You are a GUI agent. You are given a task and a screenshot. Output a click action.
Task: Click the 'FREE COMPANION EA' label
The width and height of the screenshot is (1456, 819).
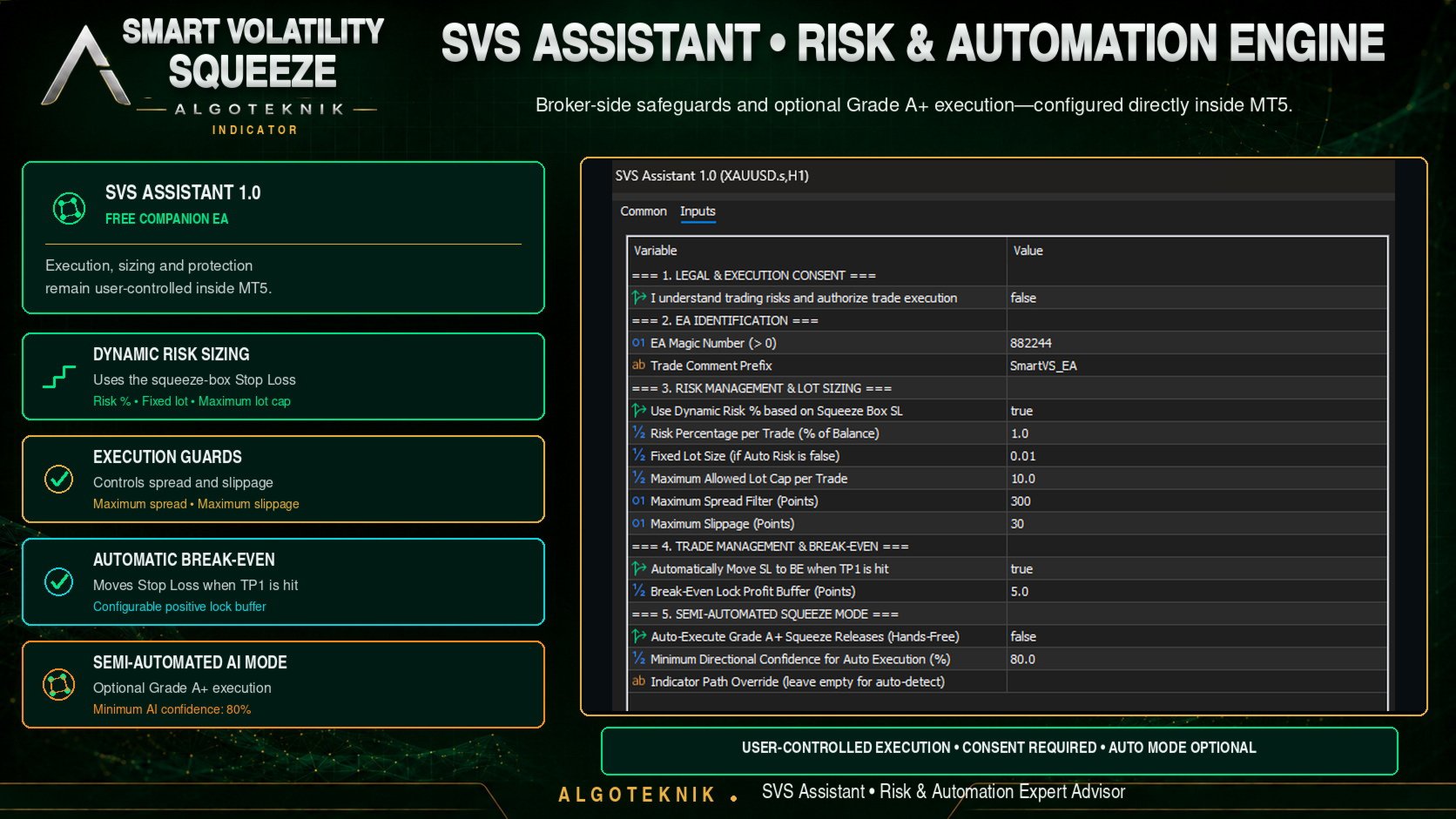click(x=166, y=219)
